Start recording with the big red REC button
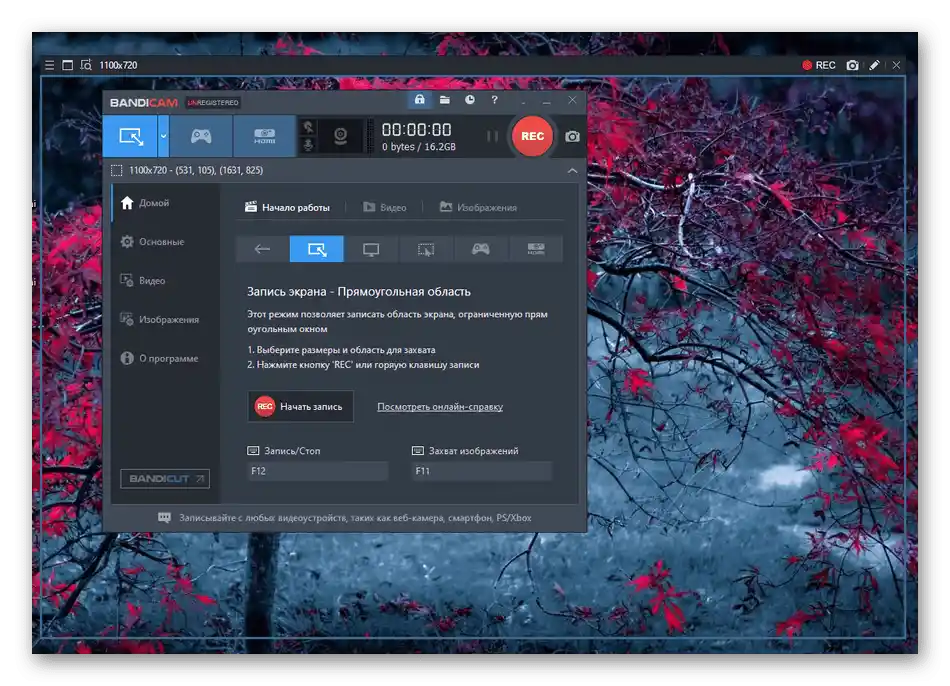Image resolution: width=950 pixels, height=686 pixels. tap(532, 136)
